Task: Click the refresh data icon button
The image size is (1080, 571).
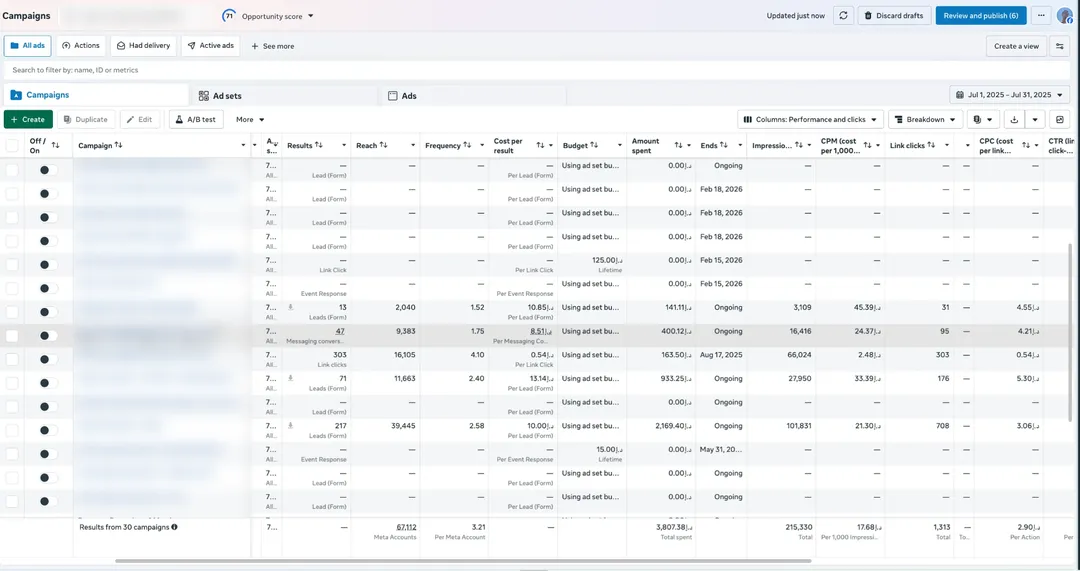Action: click(843, 16)
